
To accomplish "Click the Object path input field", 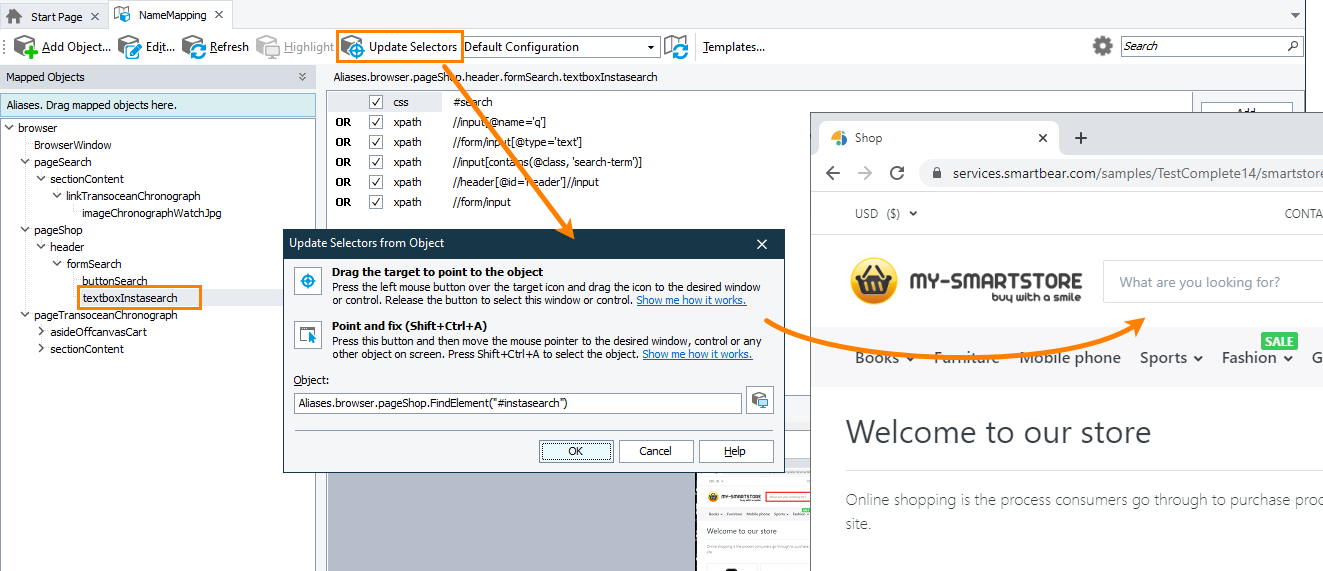I will coord(517,403).
